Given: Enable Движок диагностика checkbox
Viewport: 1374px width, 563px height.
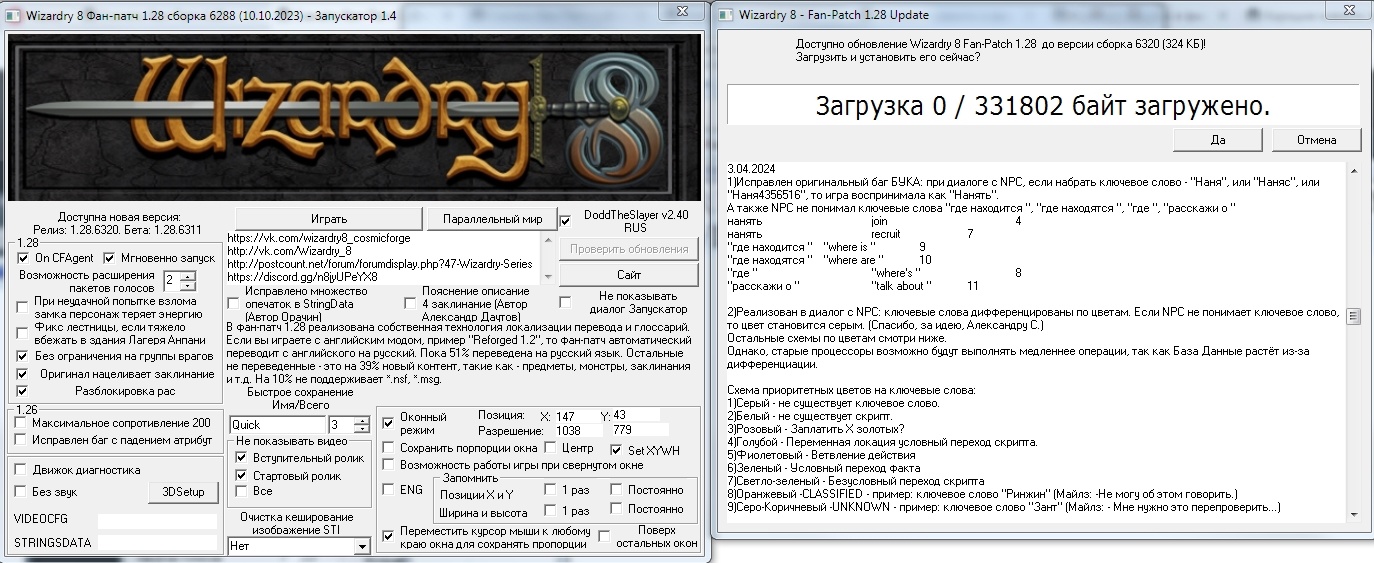Looking at the screenshot, I should pos(21,470).
